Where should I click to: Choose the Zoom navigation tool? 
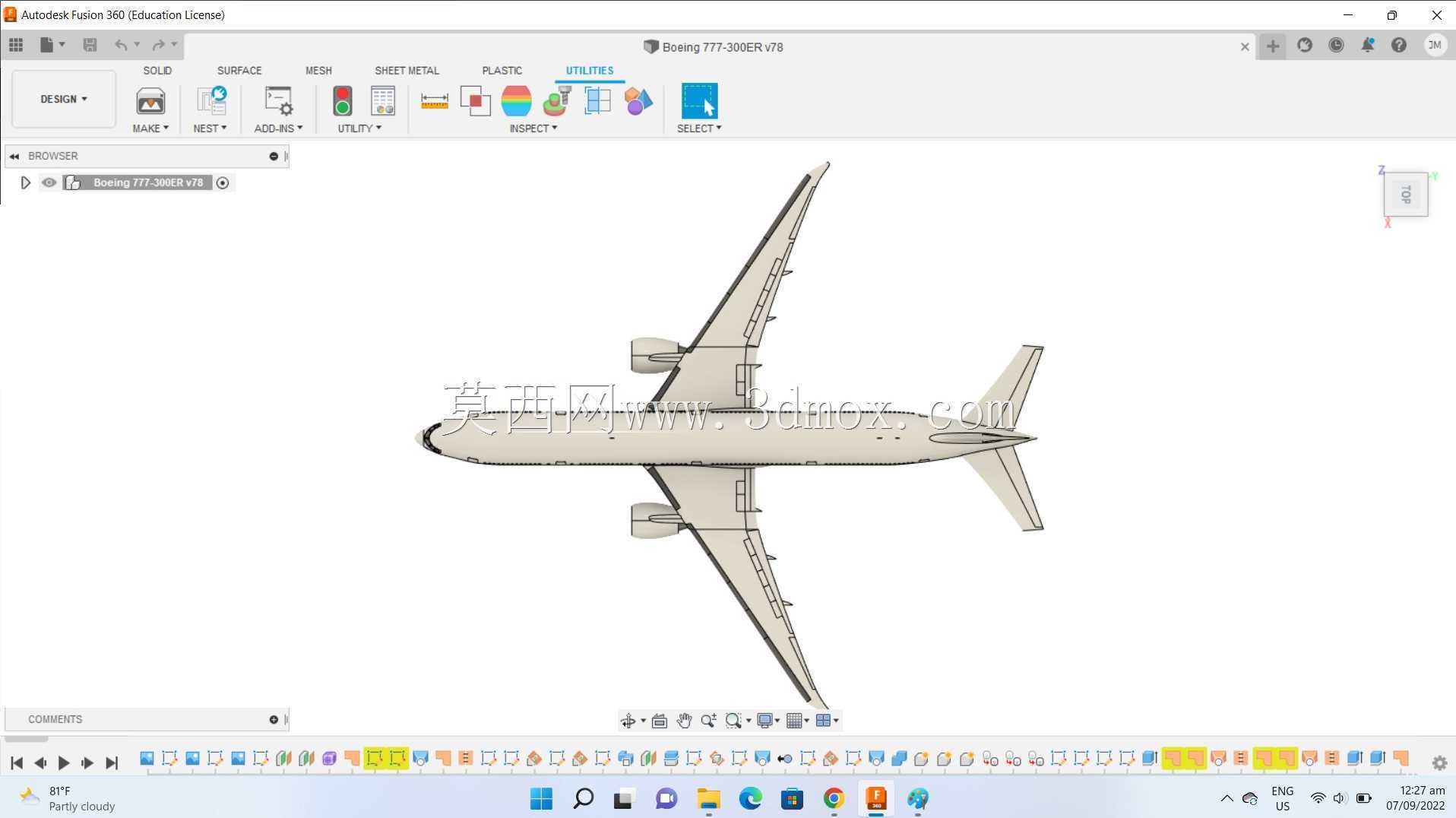coord(708,721)
